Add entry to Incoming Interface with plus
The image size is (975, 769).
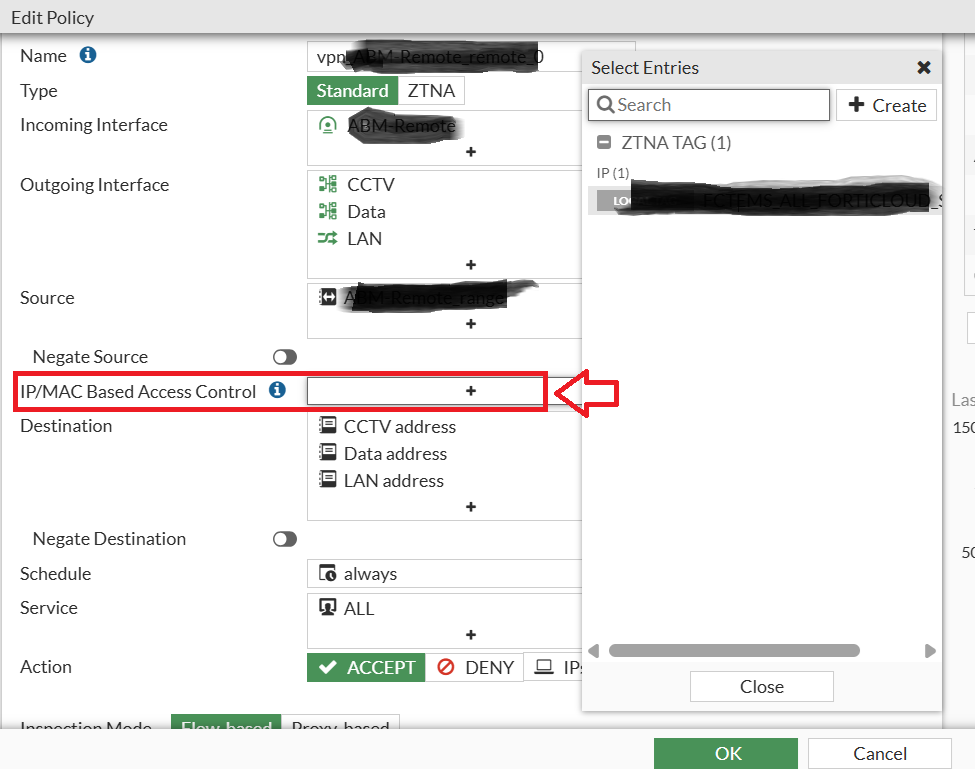tap(471, 152)
